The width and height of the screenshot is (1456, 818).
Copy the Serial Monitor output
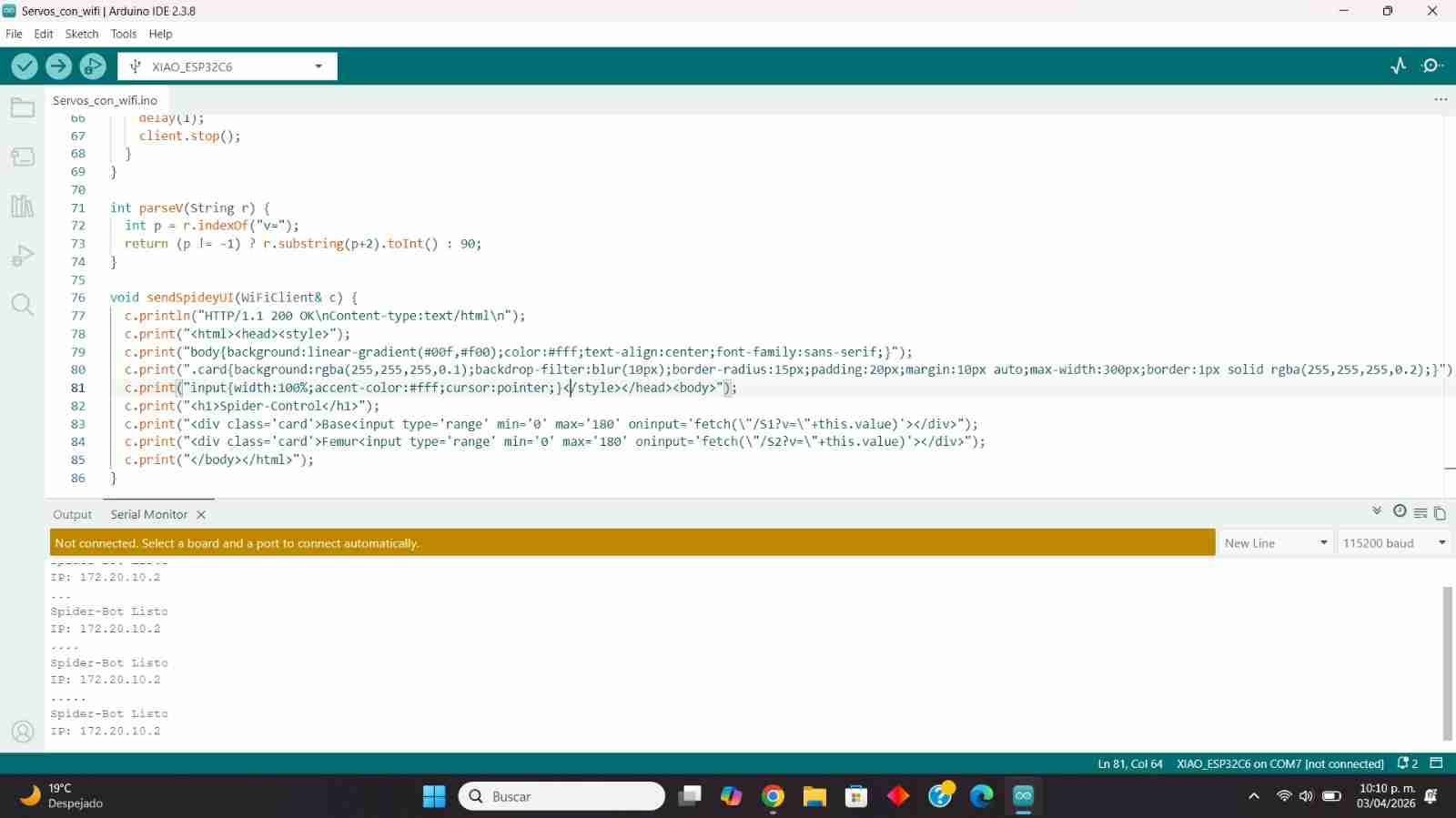point(1440,513)
